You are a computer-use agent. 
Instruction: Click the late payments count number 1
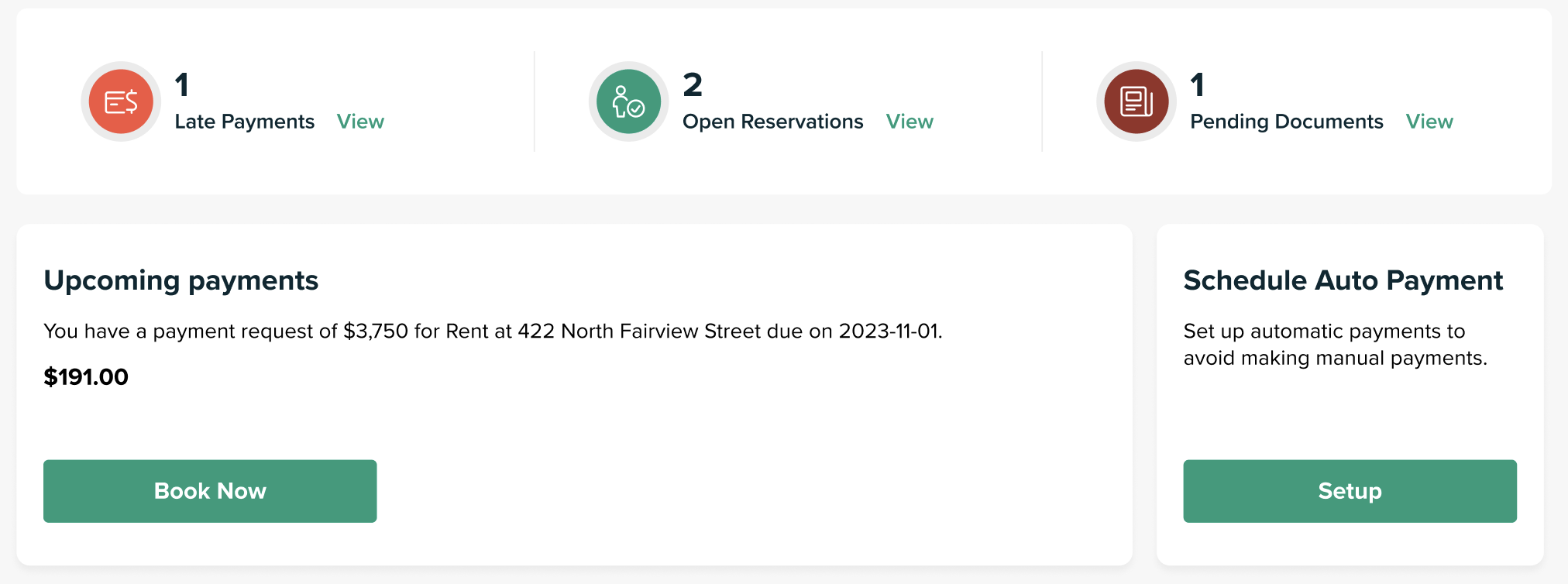coord(182,85)
